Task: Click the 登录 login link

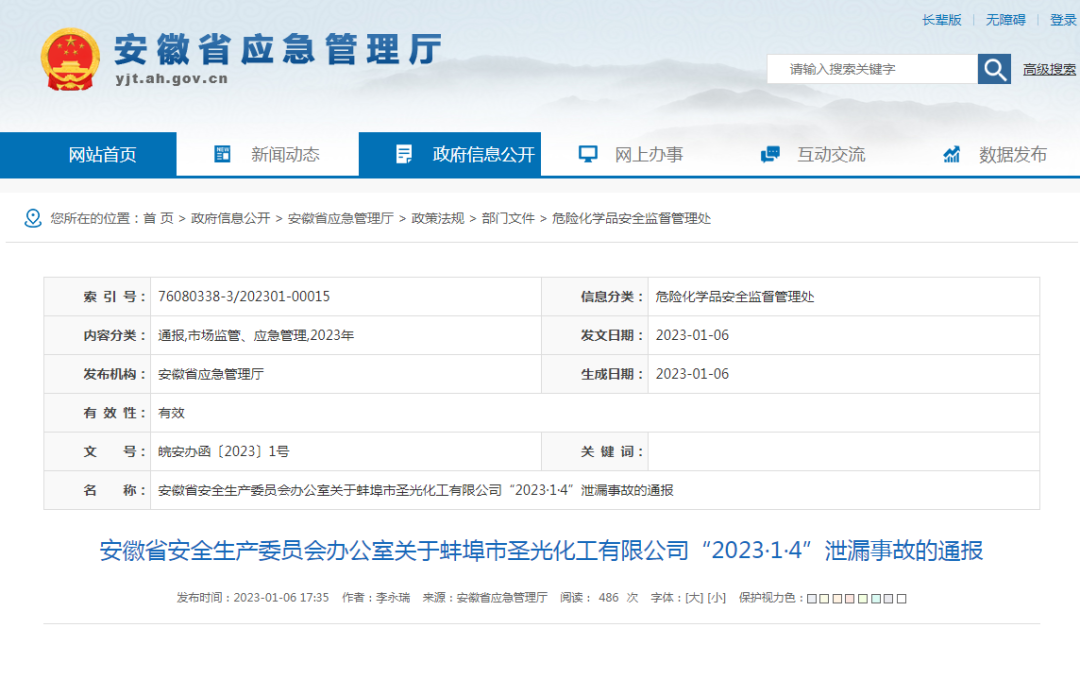Action: 1063,20
